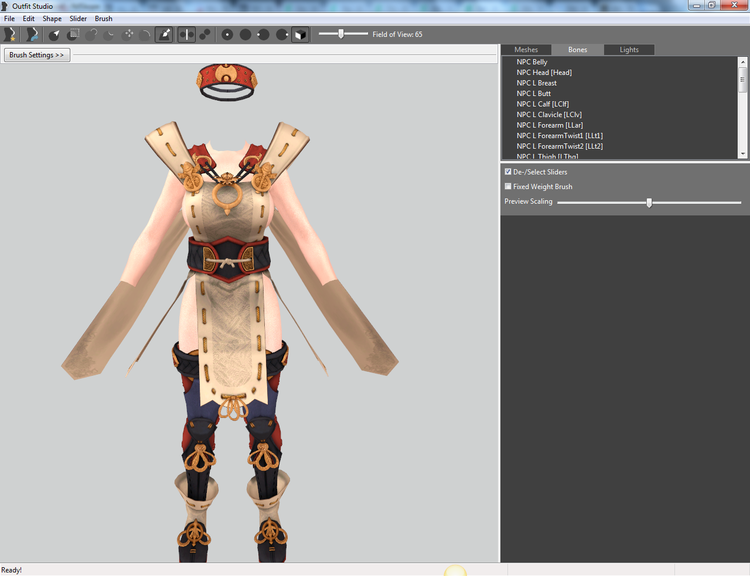Select the deflate brush tool
Screen dimensions: 750x576
coord(110,34)
